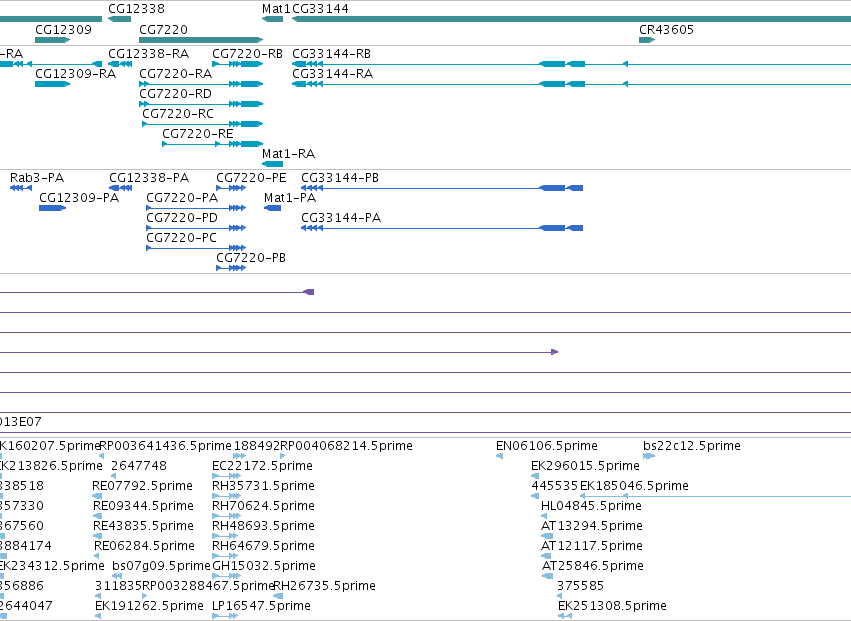The height and width of the screenshot is (621, 851).
Task: Select EST RH64679.5prime
Action: [263, 546]
